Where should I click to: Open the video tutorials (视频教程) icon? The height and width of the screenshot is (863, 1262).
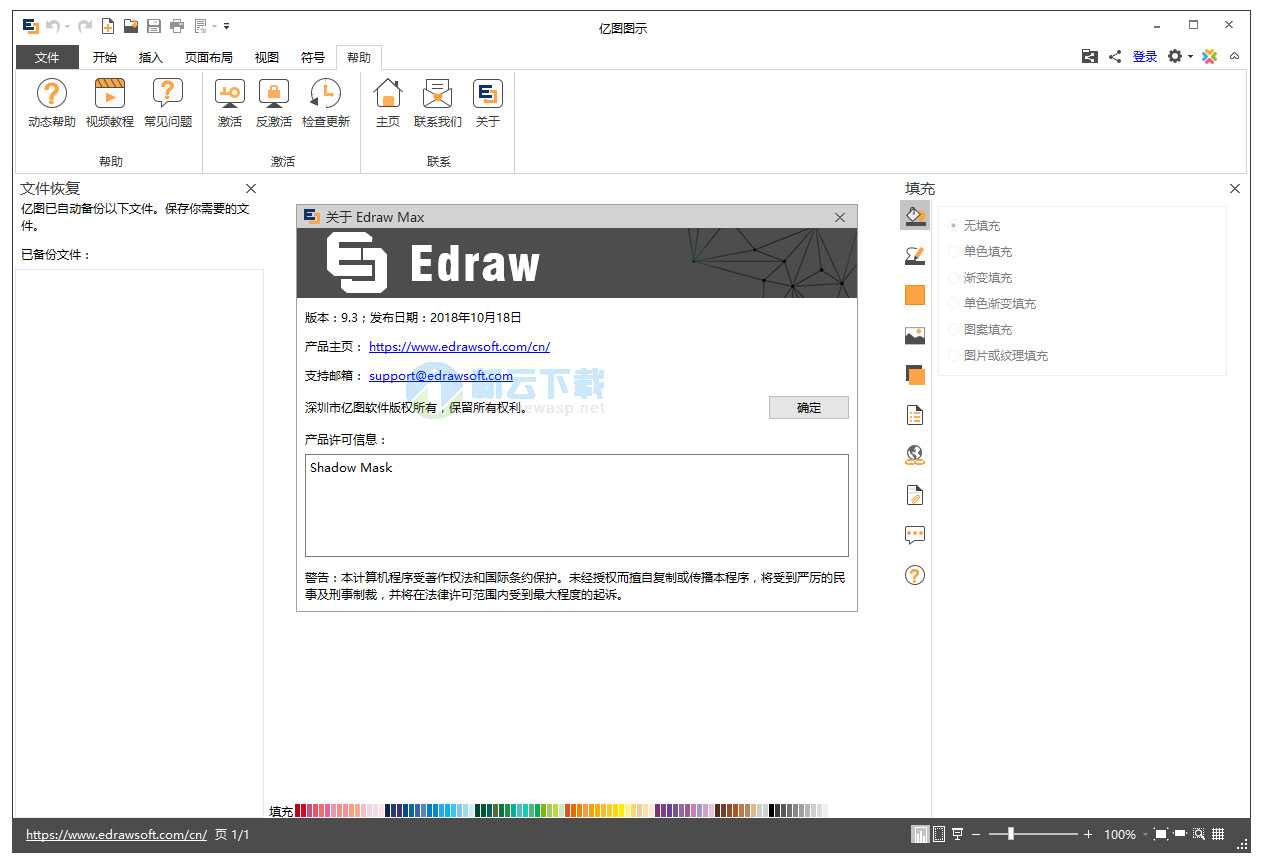pos(110,95)
